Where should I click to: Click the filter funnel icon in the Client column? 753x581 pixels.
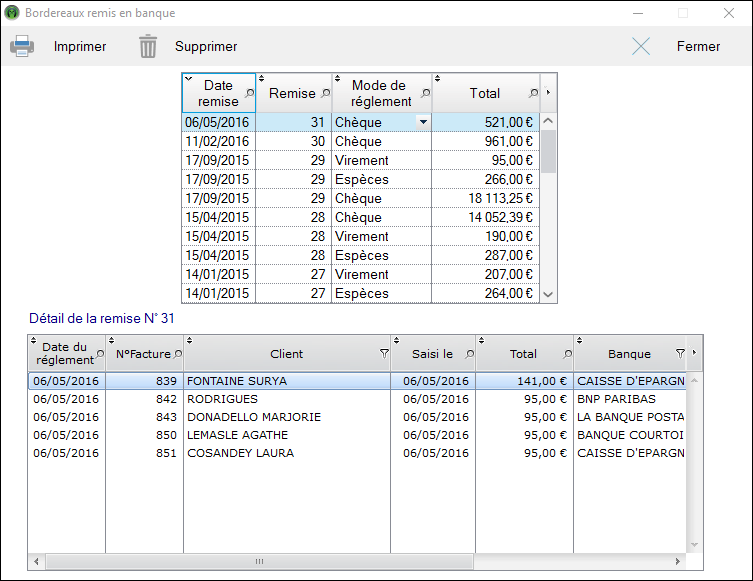[x=384, y=354]
